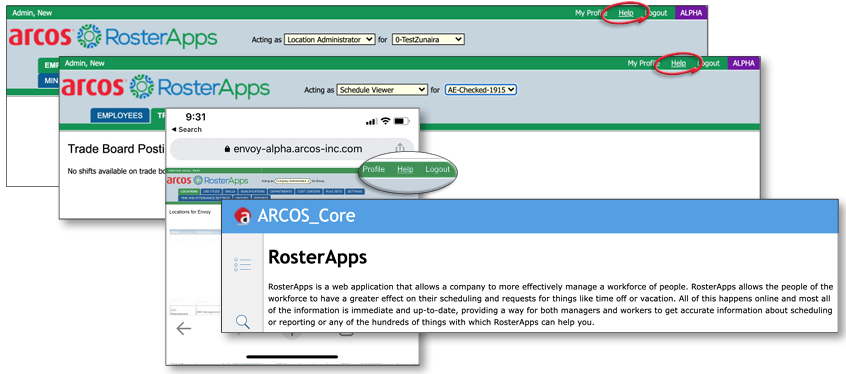
Task: Click the magnifier search icon in help sidebar
Action: tap(243, 322)
